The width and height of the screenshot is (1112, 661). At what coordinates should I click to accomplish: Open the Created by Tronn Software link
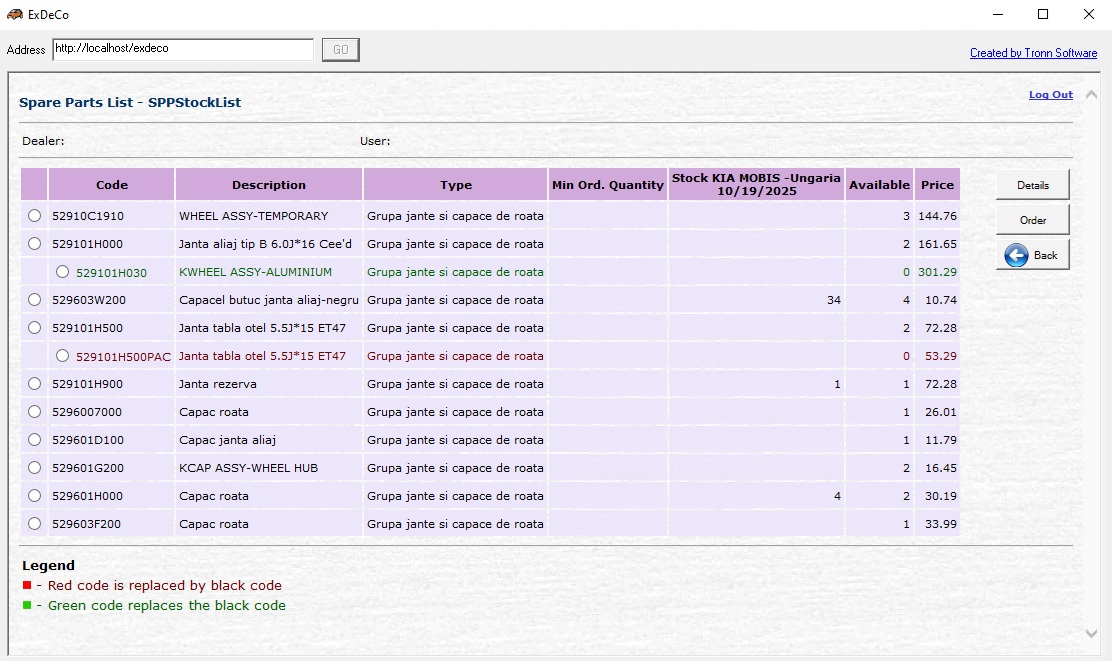point(1033,53)
